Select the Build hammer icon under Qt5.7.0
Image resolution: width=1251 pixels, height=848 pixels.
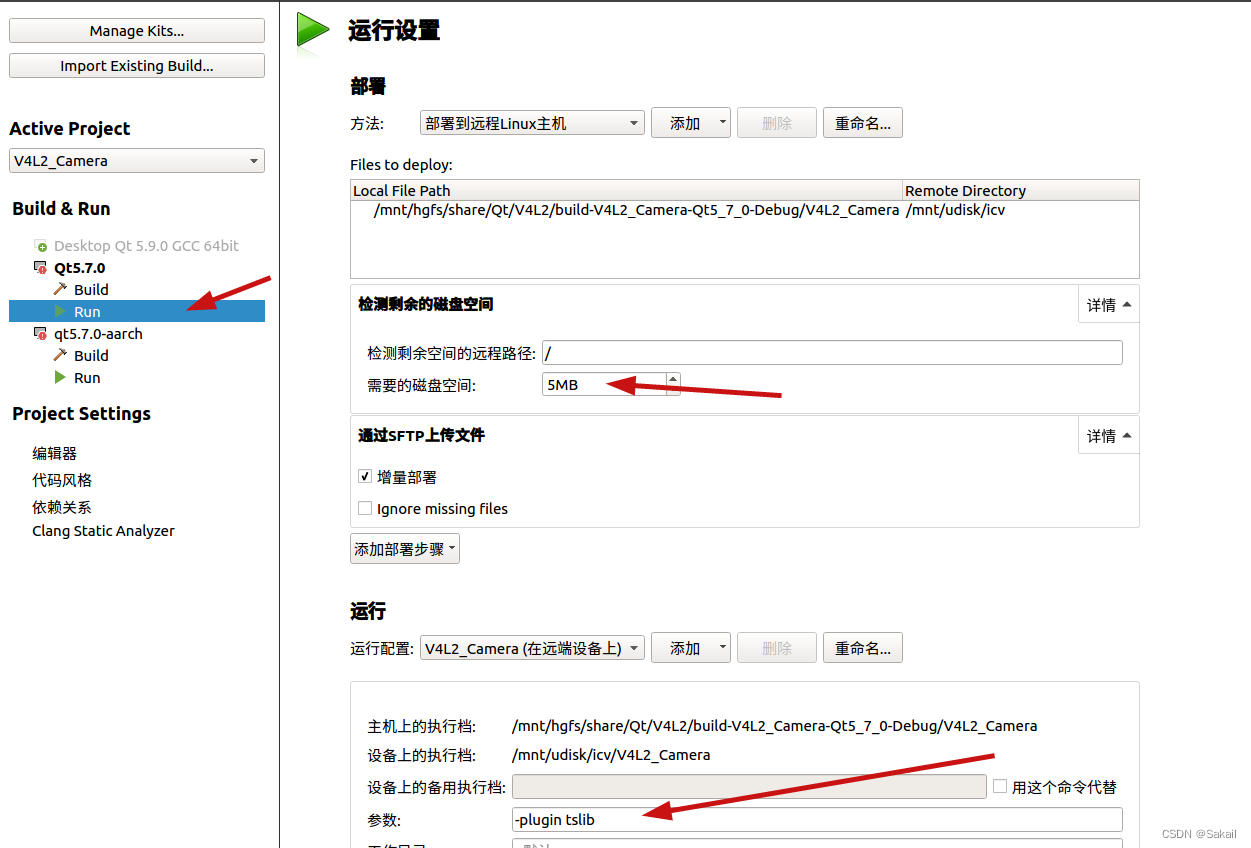tap(60, 289)
